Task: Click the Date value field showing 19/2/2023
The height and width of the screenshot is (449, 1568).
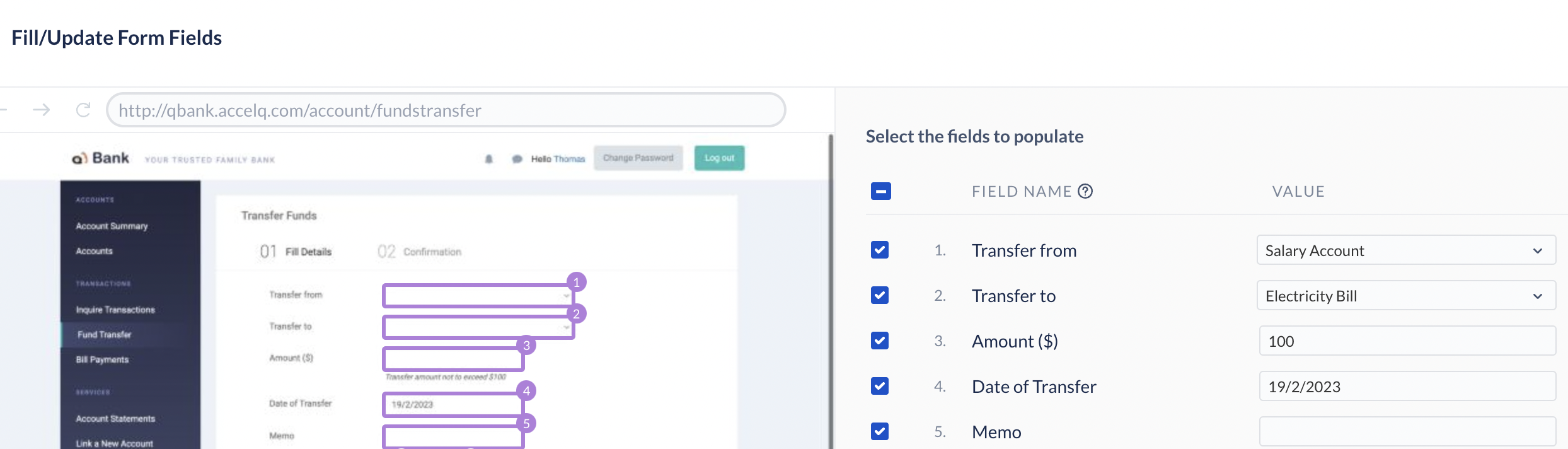Action: [1407, 387]
